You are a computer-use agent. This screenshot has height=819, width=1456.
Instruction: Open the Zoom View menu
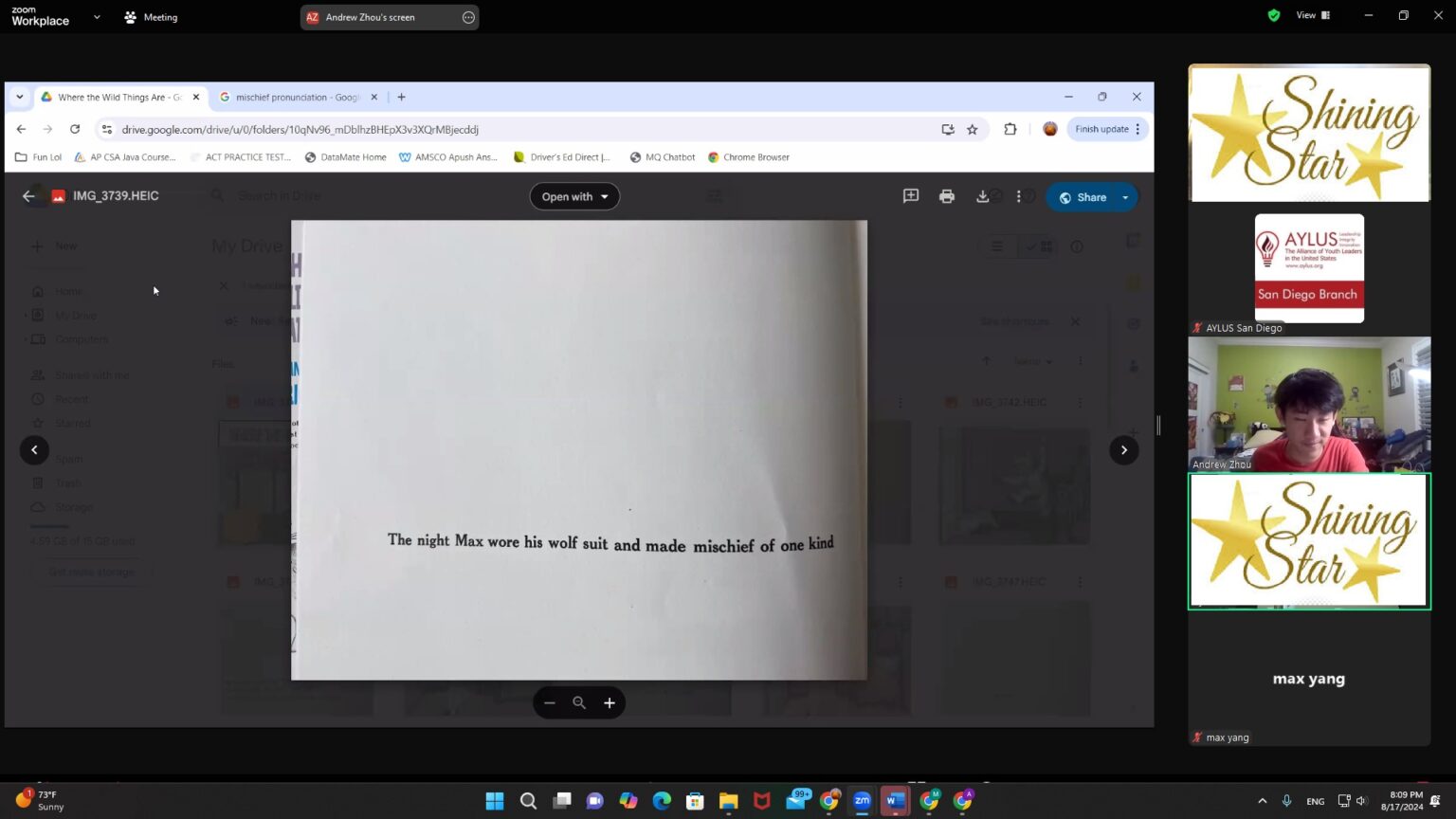pos(1313,15)
